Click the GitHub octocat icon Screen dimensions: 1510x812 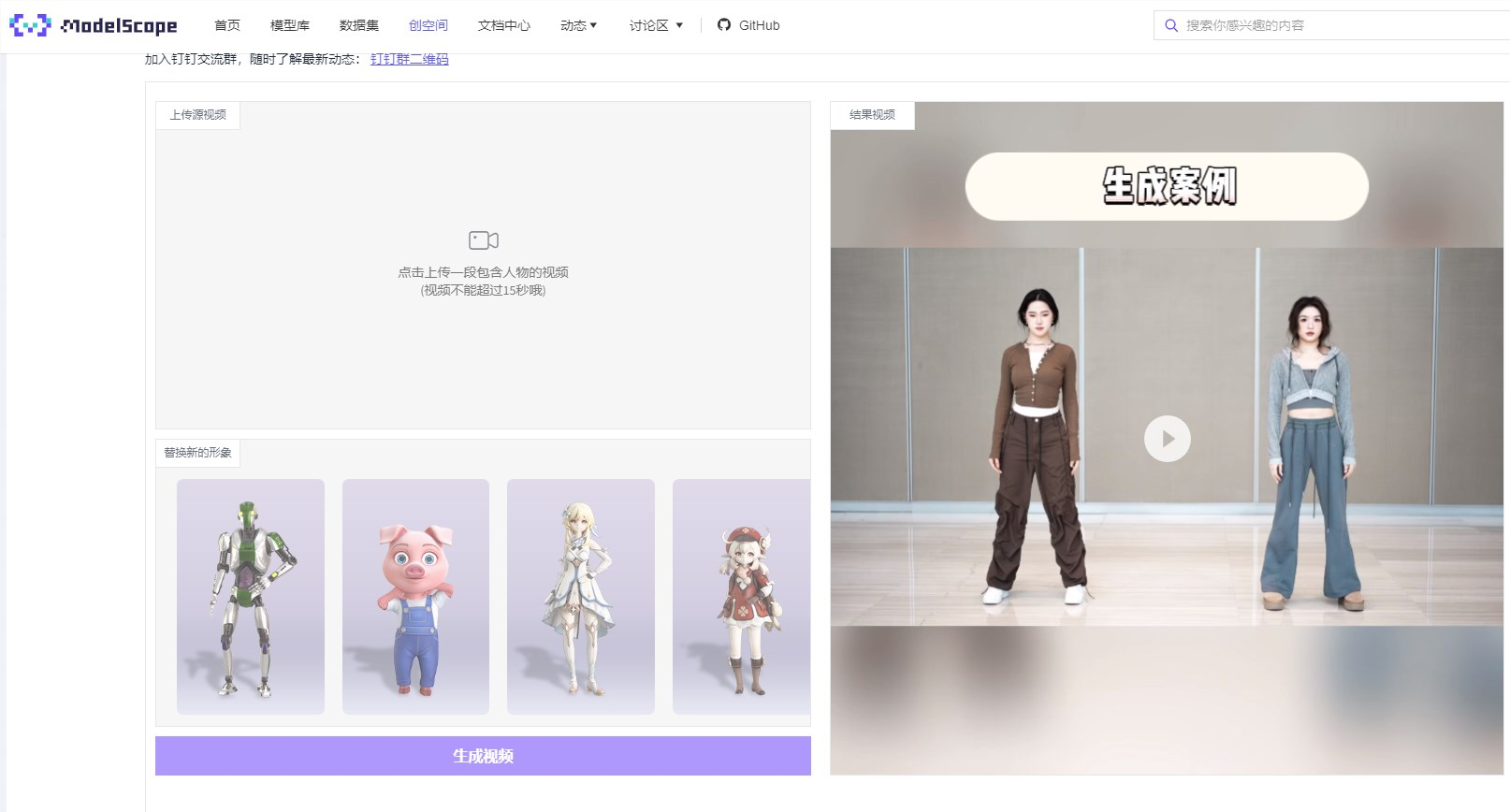724,25
